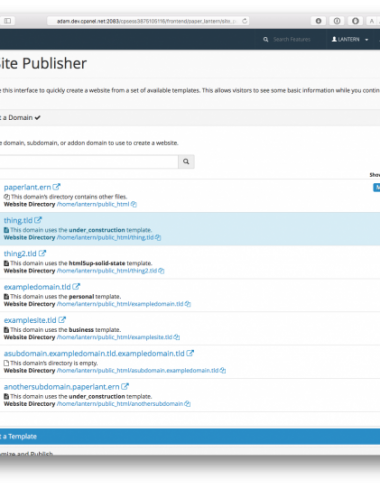Expand the Select a Template section bar
The image size is (380, 488).
coord(190,436)
